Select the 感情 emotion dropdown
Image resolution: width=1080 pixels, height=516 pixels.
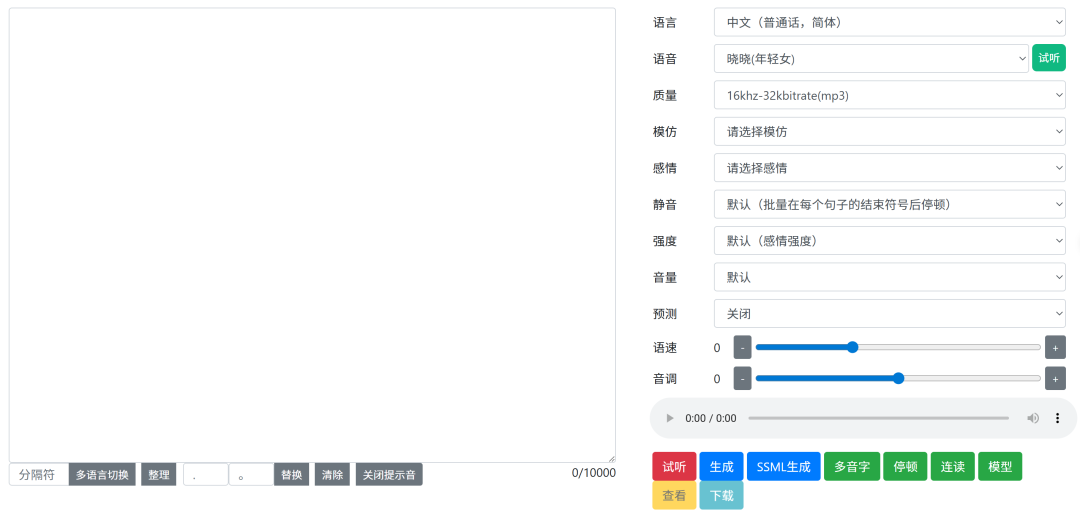[x=889, y=168]
